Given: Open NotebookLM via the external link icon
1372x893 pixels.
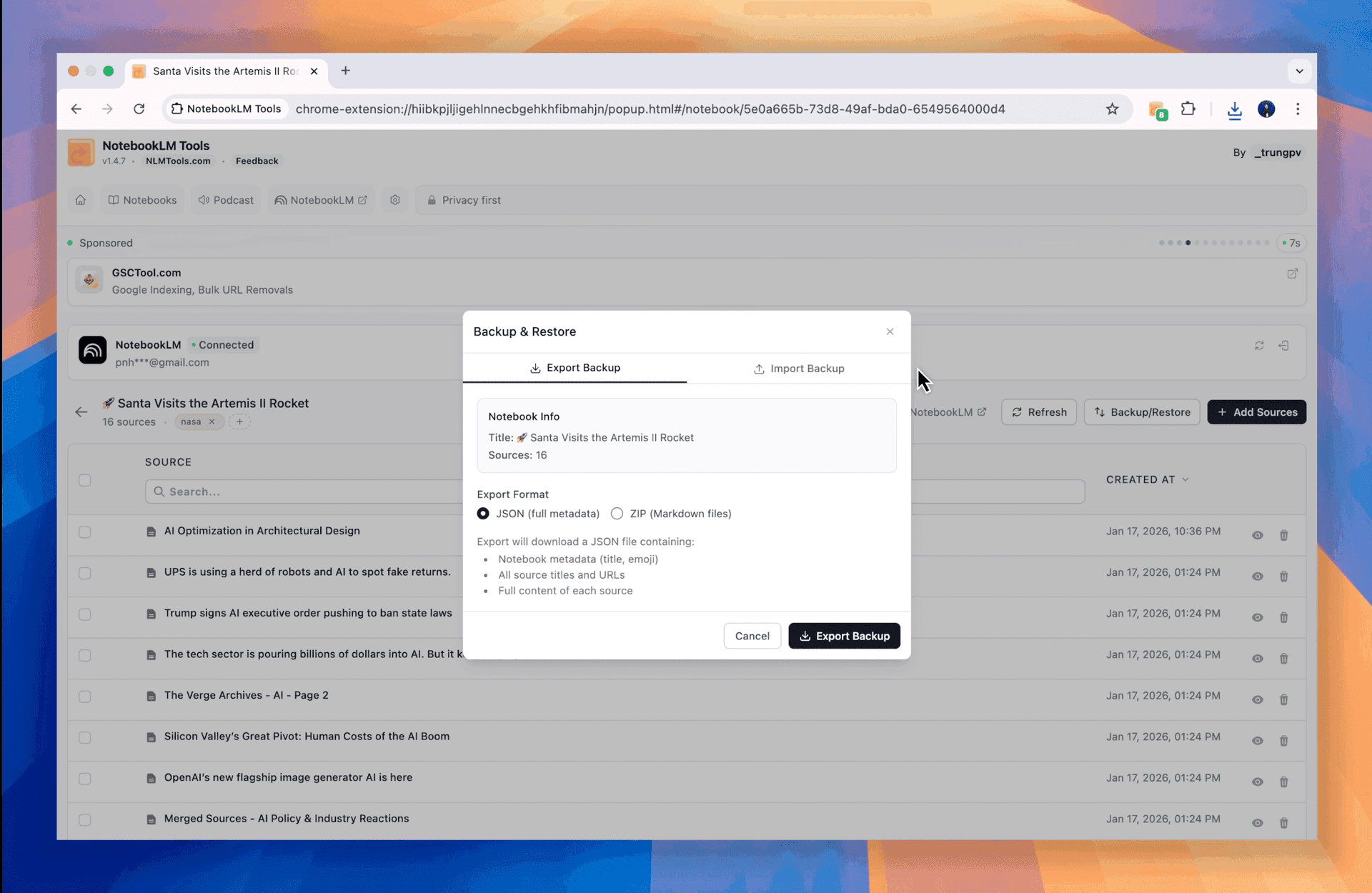Looking at the screenshot, I should 363,200.
